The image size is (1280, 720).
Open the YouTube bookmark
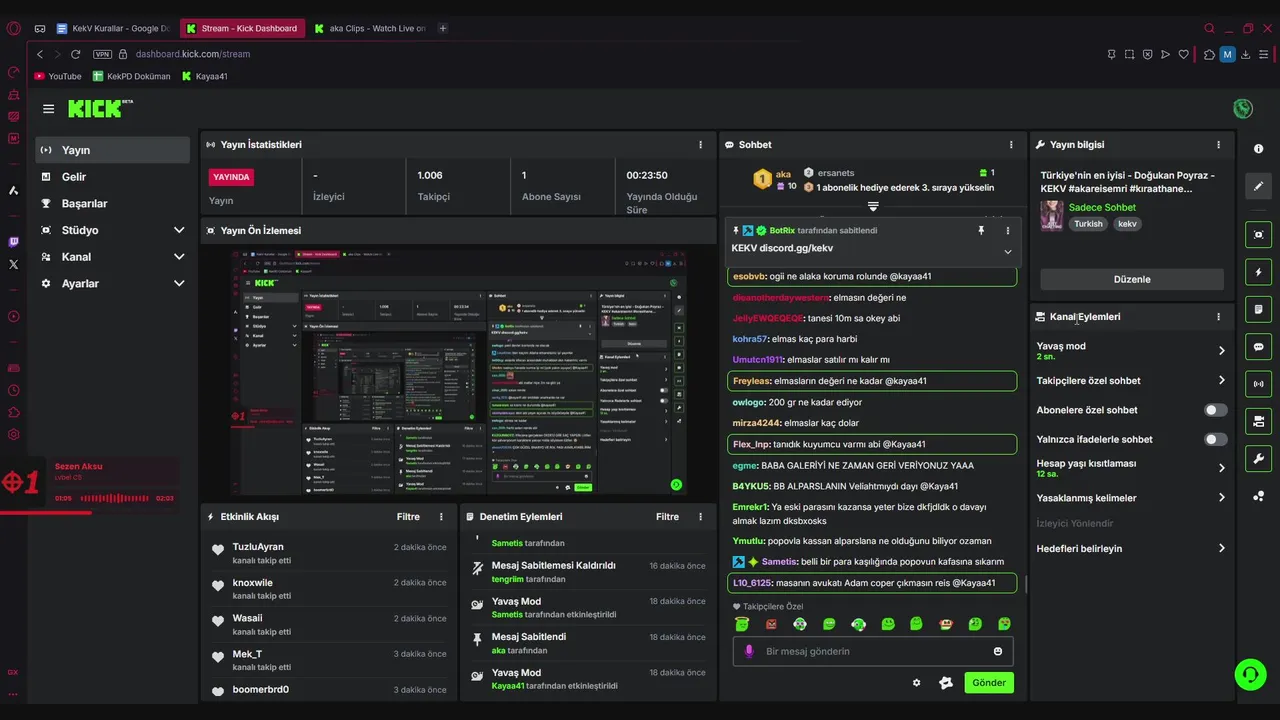pos(58,76)
